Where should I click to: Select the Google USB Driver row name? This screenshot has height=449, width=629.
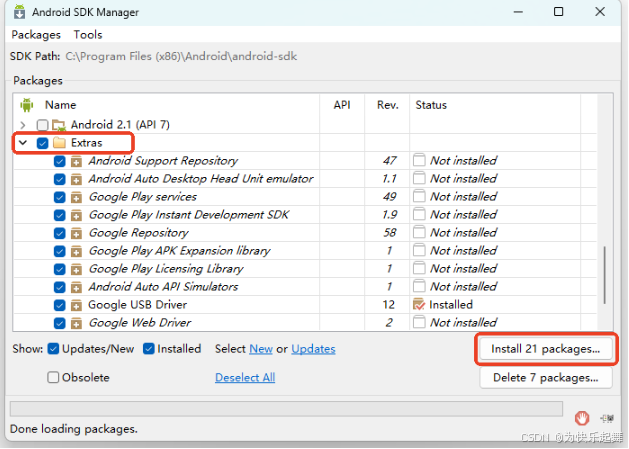coord(137,305)
